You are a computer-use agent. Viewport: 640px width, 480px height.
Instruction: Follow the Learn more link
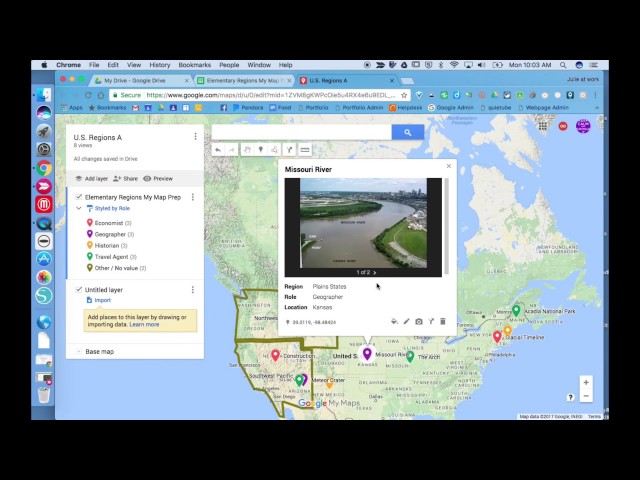click(x=144, y=324)
